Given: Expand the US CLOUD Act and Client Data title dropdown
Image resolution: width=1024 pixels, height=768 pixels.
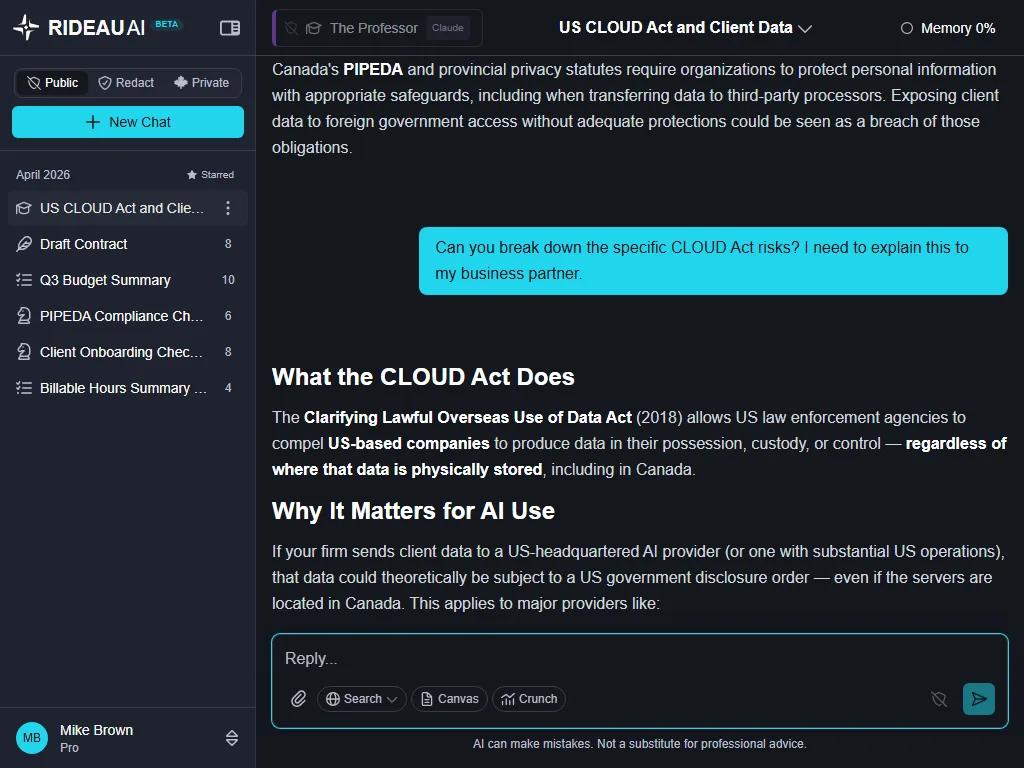Looking at the screenshot, I should (x=685, y=27).
